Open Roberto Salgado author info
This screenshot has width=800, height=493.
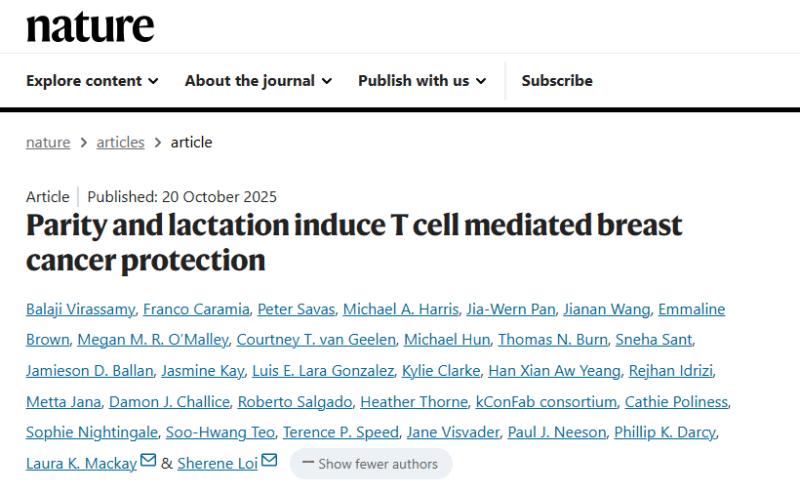[x=294, y=402]
